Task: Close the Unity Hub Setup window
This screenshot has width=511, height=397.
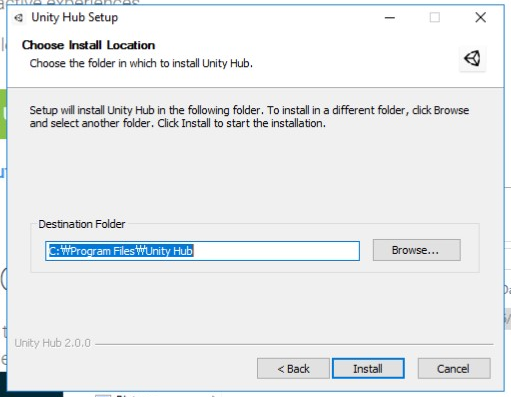Action: pyautogui.click(x=480, y=17)
